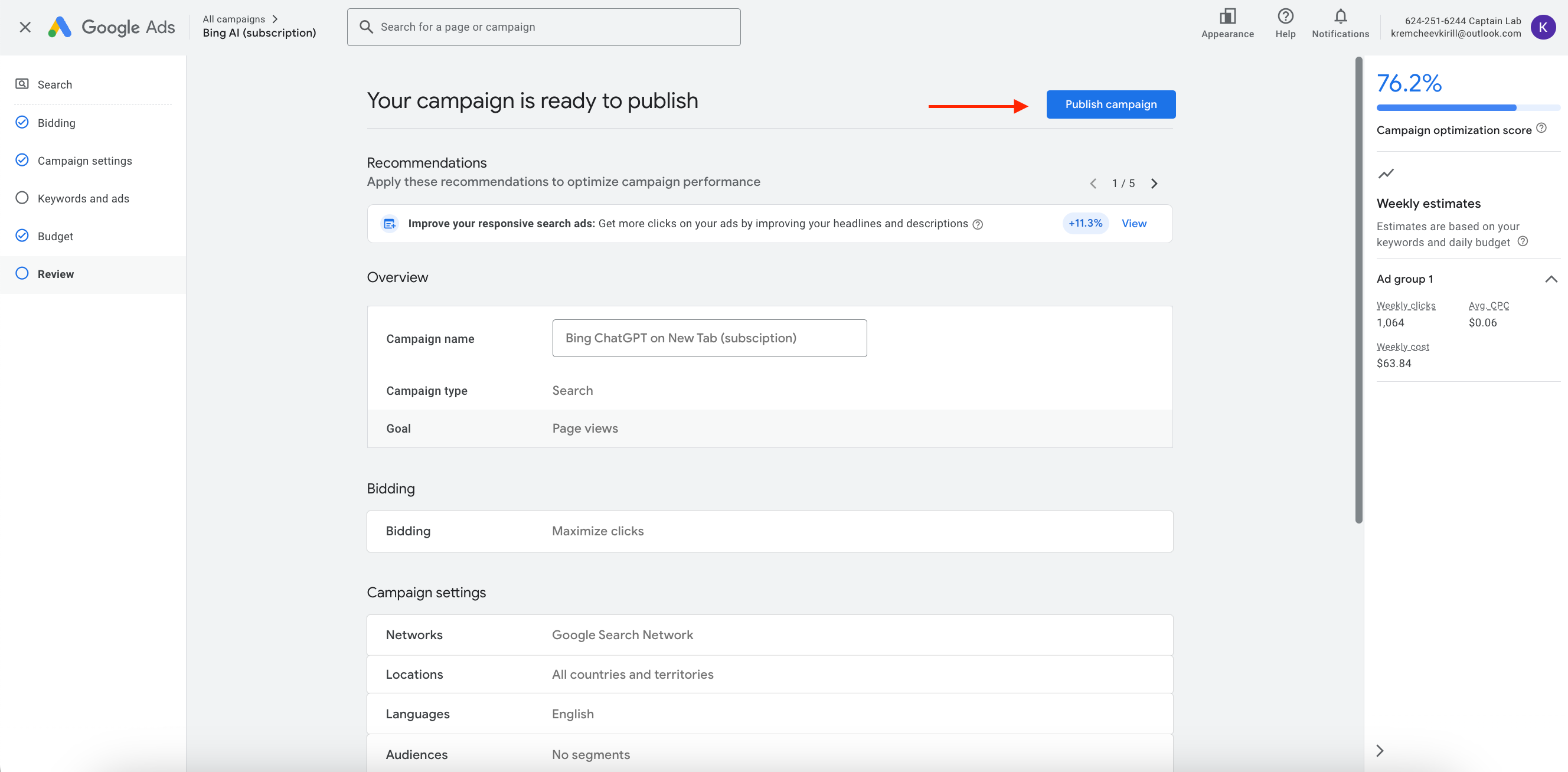Open Campaign settings step in sidebar
This screenshot has width=1568, height=772.
coord(84,161)
